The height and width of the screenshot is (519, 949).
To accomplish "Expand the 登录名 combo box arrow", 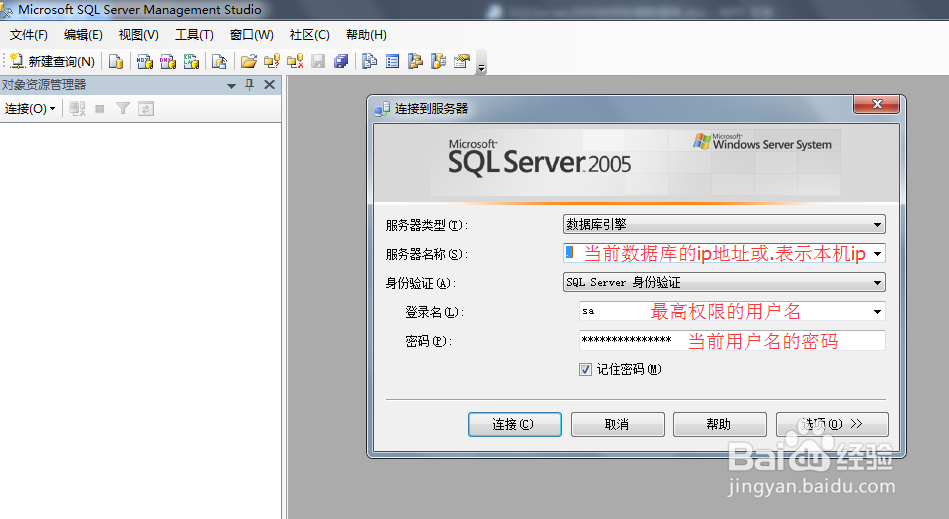I will pyautogui.click(x=877, y=312).
